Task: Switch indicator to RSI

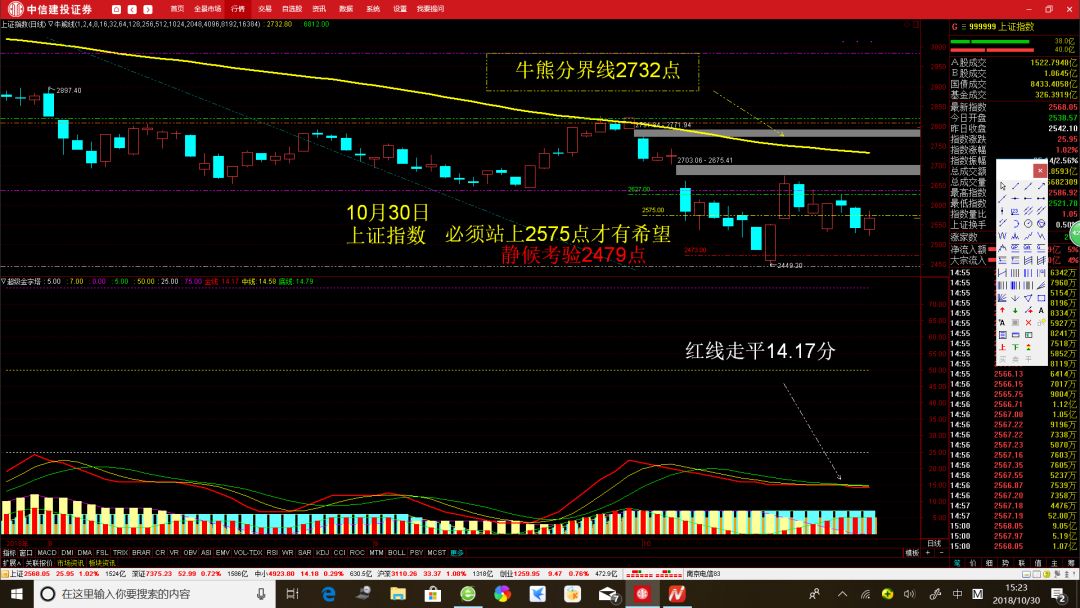Action: [x=272, y=553]
